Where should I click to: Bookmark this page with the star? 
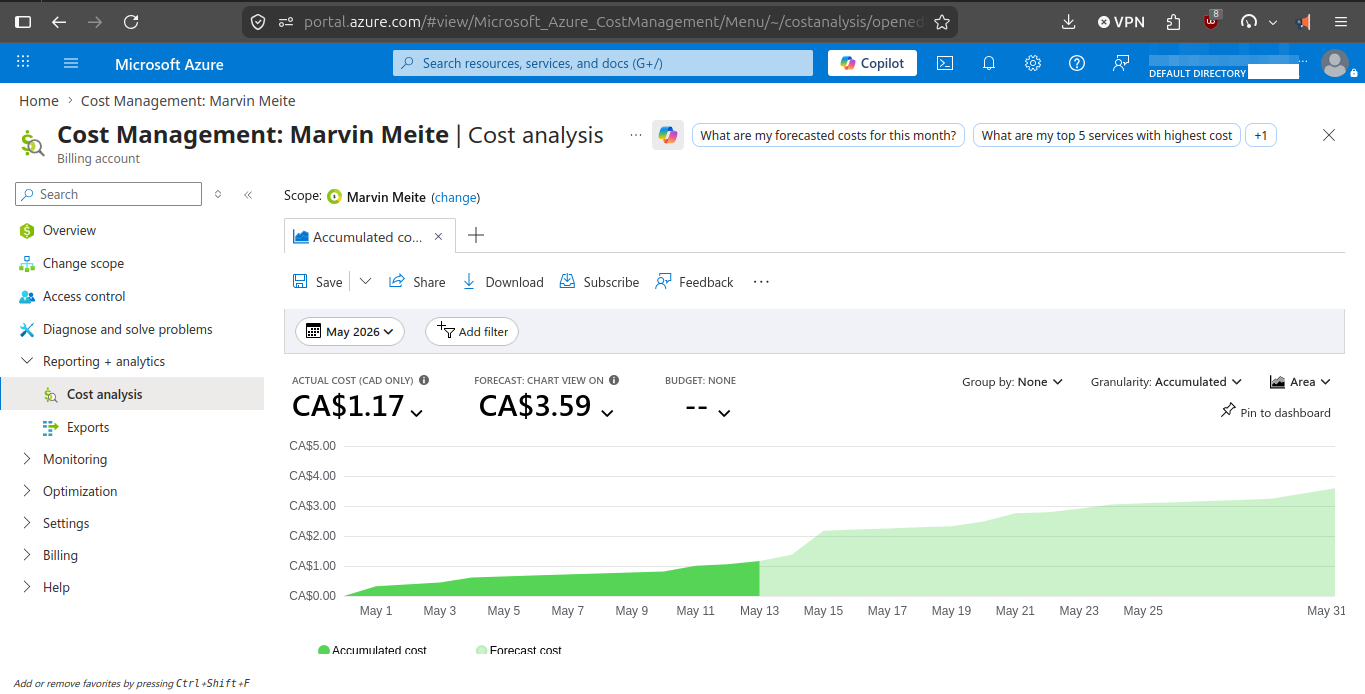pos(941,21)
